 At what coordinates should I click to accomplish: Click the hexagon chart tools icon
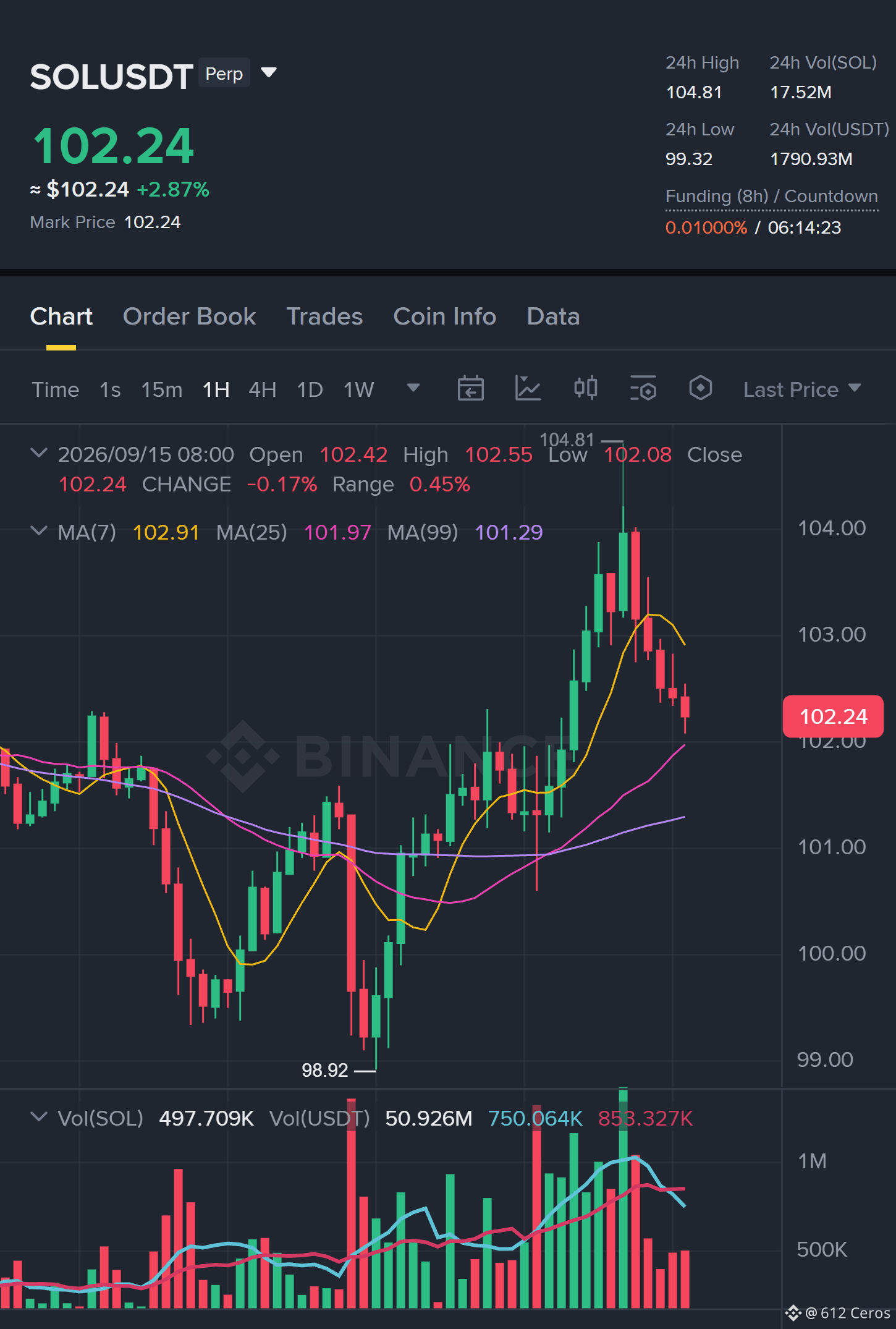pos(700,389)
